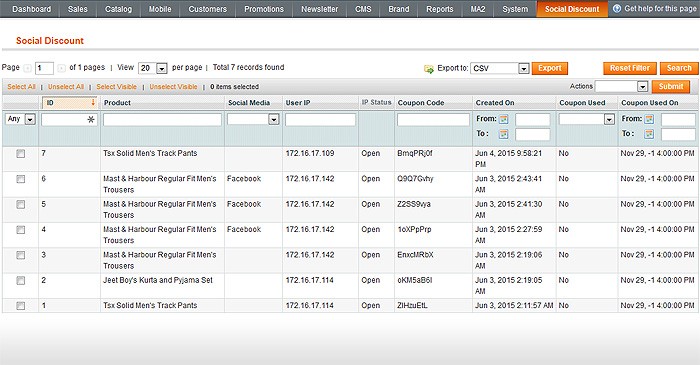The height and width of the screenshot is (365, 700).
Task: Tick the checkbox for record ID 2
Action: (21, 281)
